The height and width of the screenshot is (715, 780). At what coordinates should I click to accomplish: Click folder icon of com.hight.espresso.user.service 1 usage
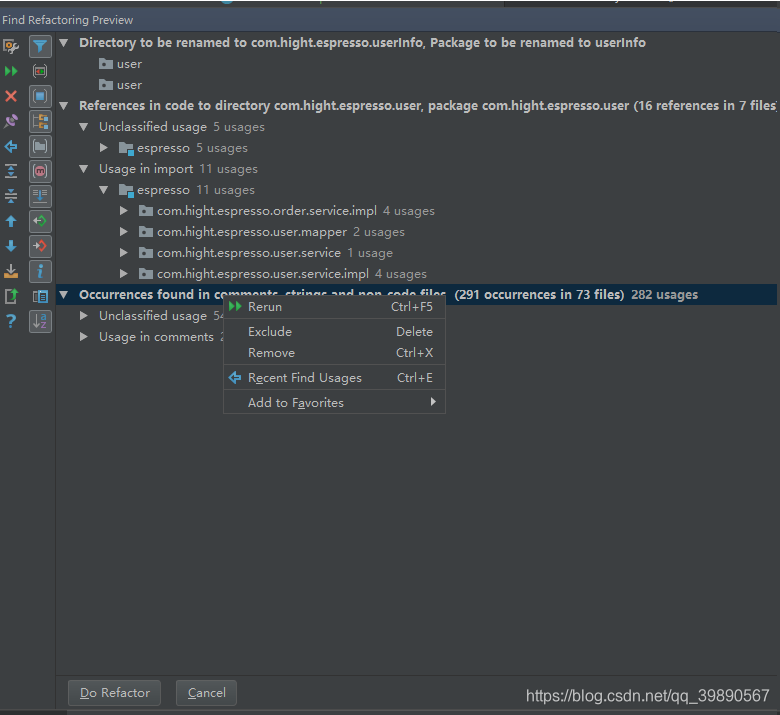click(x=145, y=253)
